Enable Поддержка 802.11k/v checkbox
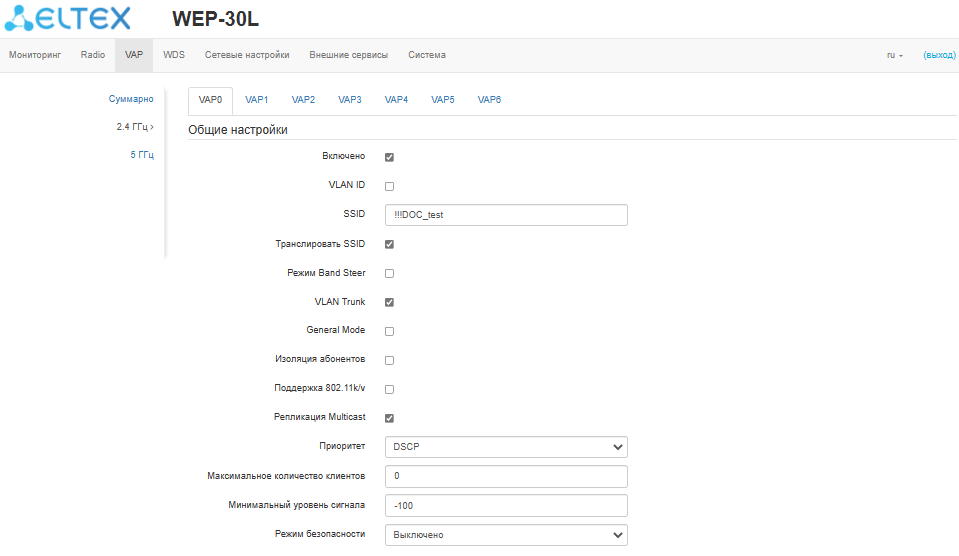The width and height of the screenshot is (959, 556). coord(390,390)
